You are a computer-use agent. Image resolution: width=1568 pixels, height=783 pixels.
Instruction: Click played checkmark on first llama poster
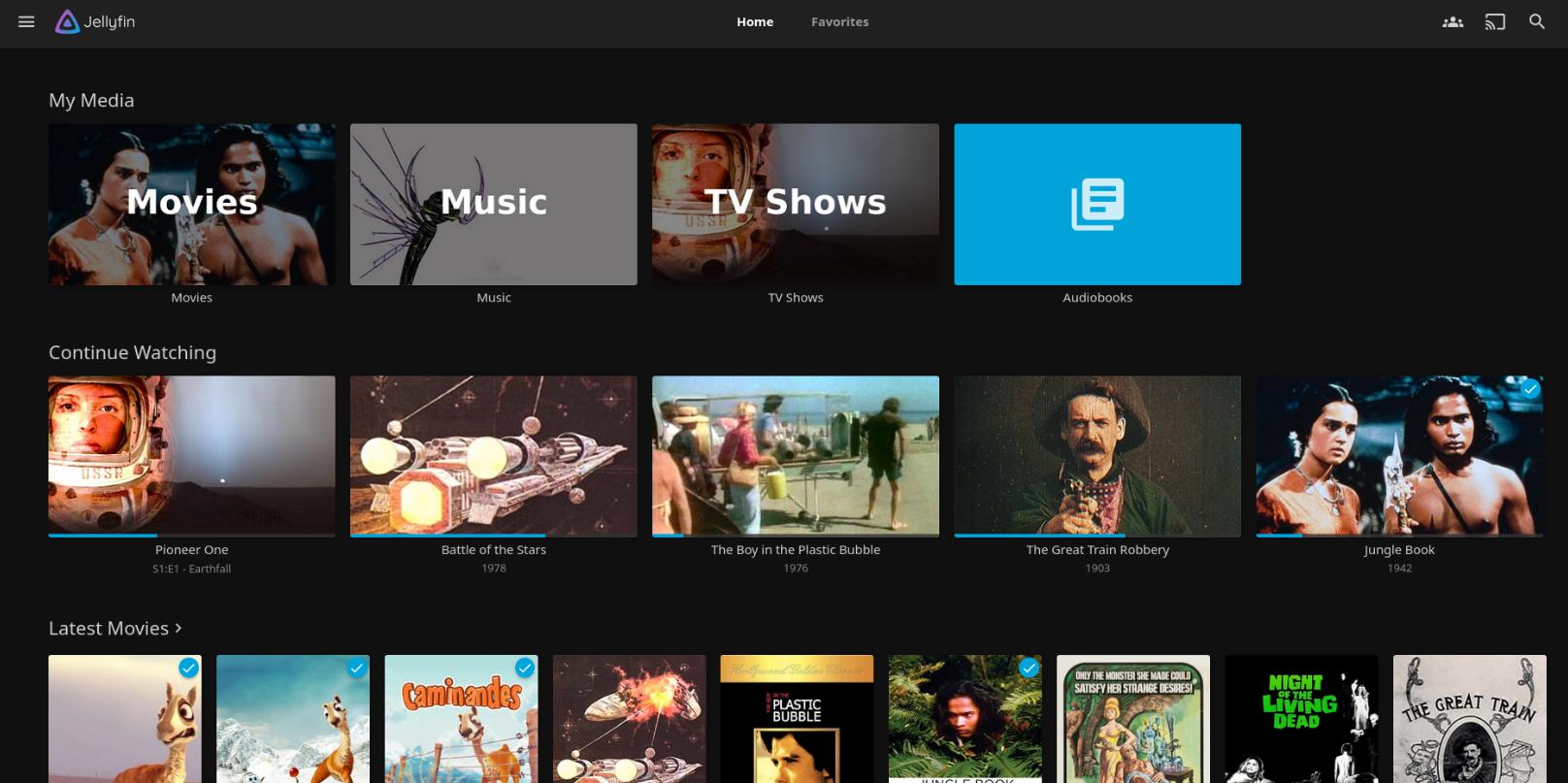tap(189, 668)
